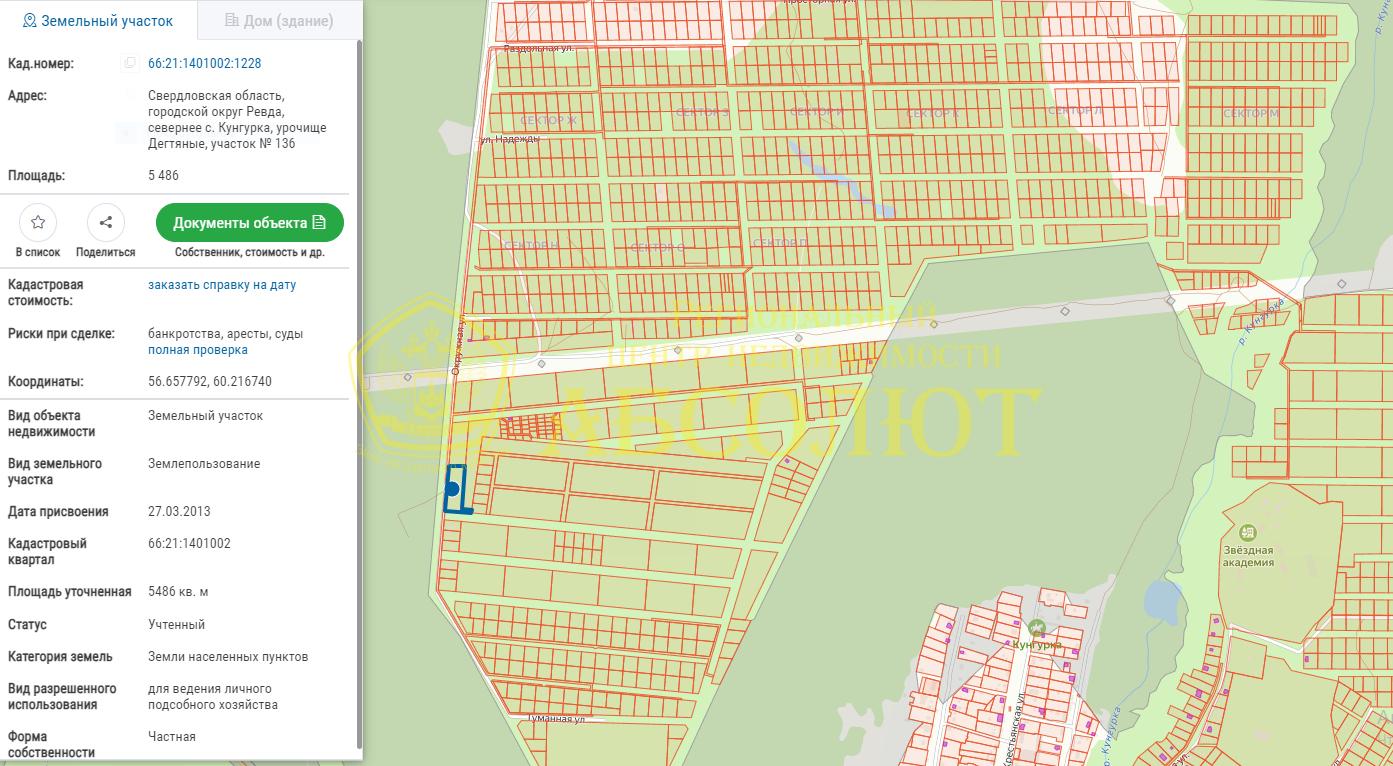Select the area value 5 486
Viewport: 1393px width, 766px height.
(x=163, y=176)
